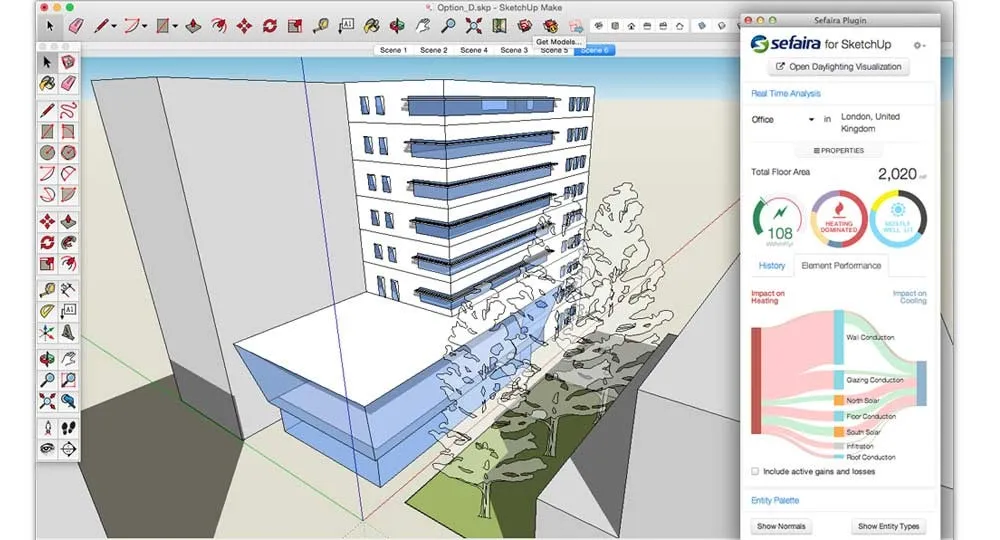Expand the Arc tool dropdown arrow
The width and height of the screenshot is (1000, 540).
tap(145, 26)
